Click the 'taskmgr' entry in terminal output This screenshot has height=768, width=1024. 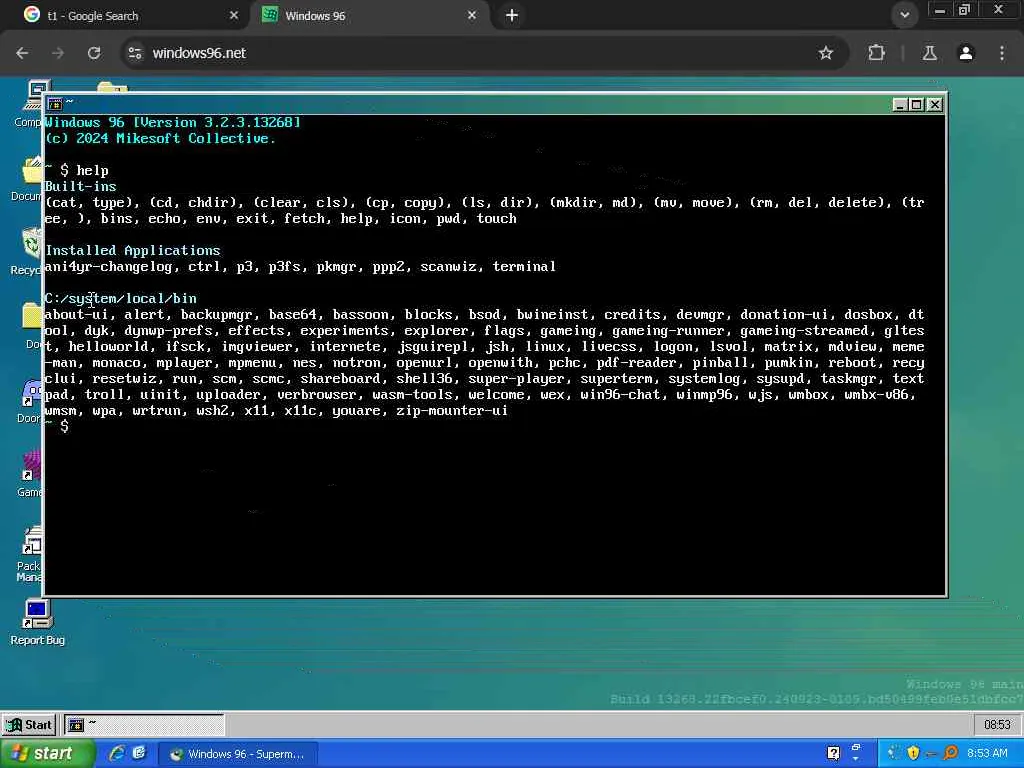click(x=848, y=379)
